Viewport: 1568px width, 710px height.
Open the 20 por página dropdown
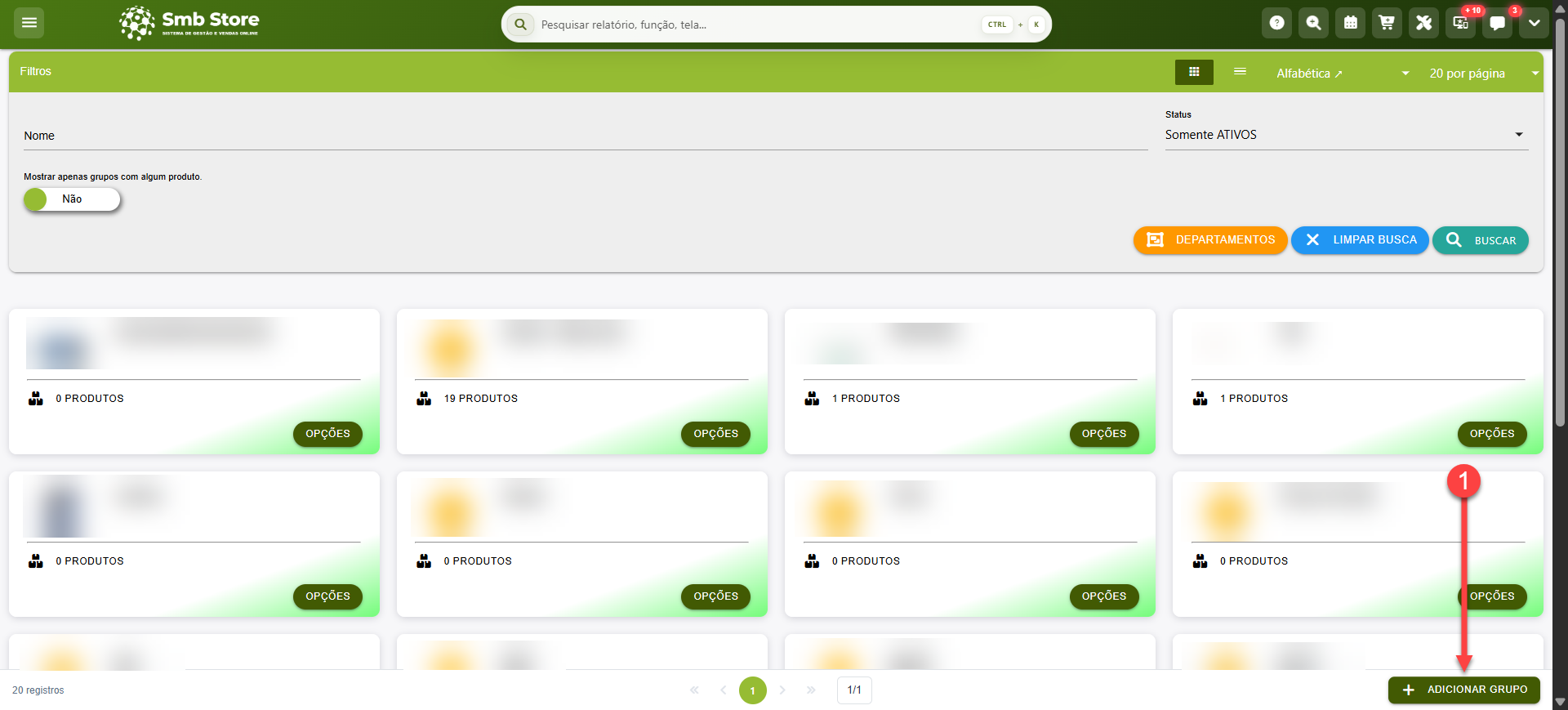[x=1484, y=74]
